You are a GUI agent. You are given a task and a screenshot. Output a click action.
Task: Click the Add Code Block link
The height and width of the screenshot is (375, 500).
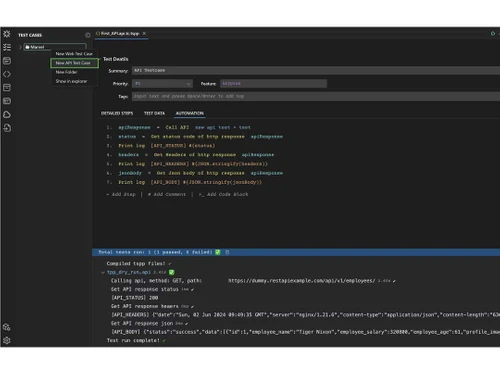pyautogui.click(x=223, y=194)
